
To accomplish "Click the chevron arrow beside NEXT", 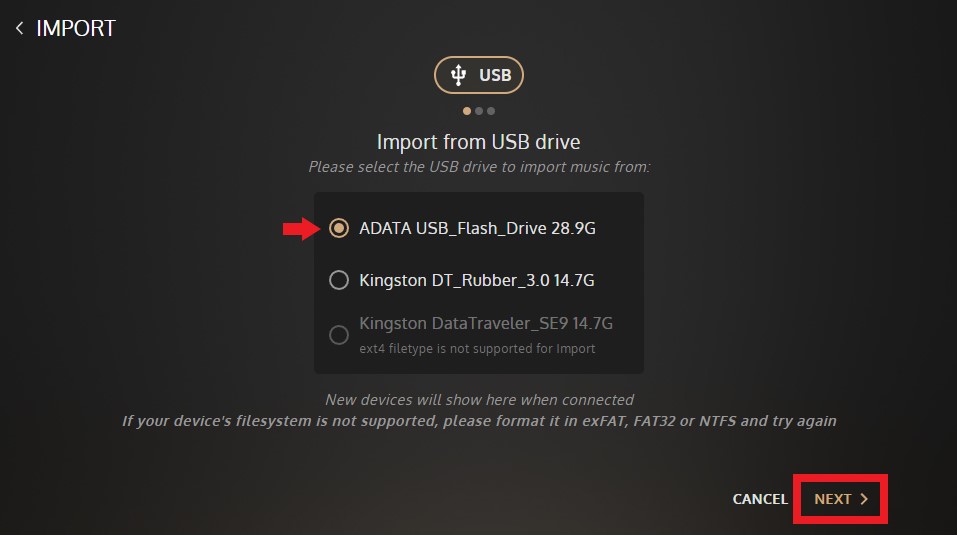I will click(x=864, y=499).
